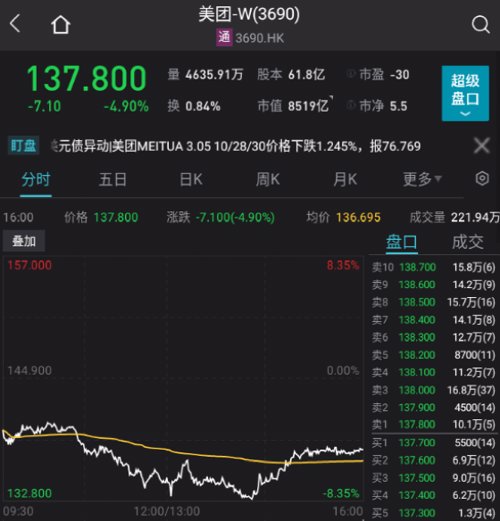This screenshot has height=521, width=500.
Task: Select the 卖1 137.800 ask row
Action: tap(433, 425)
